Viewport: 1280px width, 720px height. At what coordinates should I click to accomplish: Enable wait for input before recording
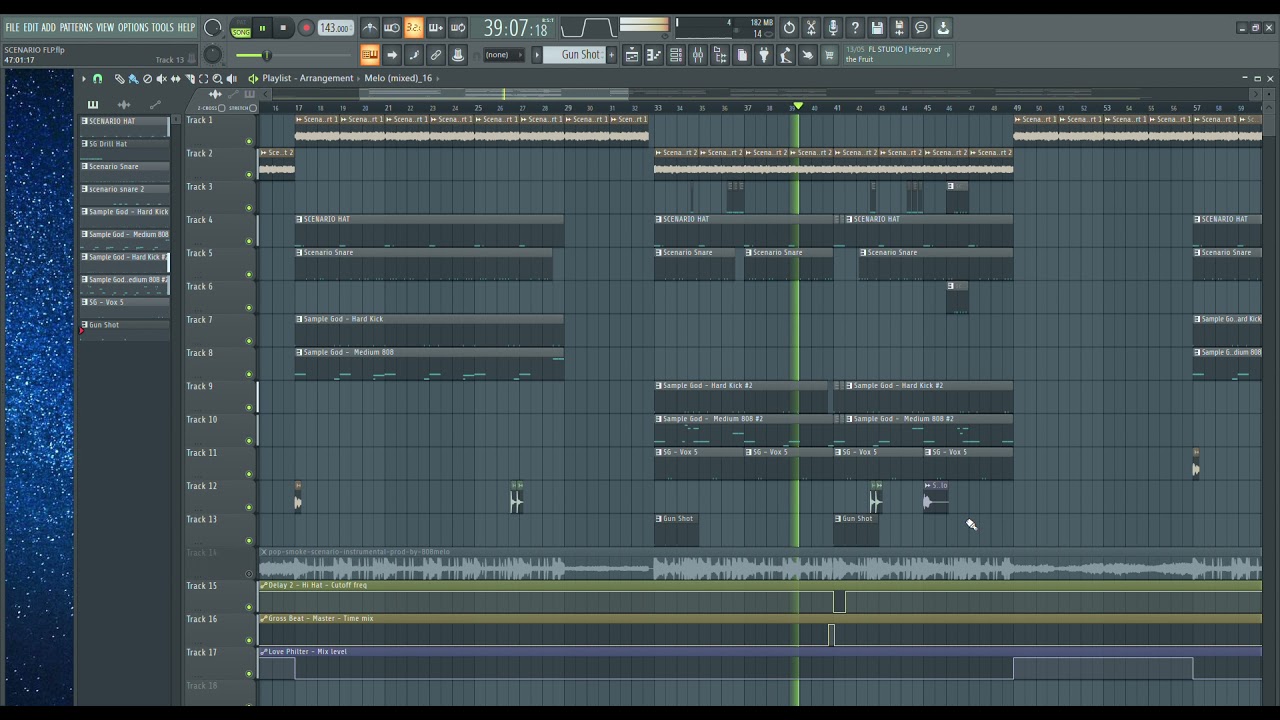point(392,28)
